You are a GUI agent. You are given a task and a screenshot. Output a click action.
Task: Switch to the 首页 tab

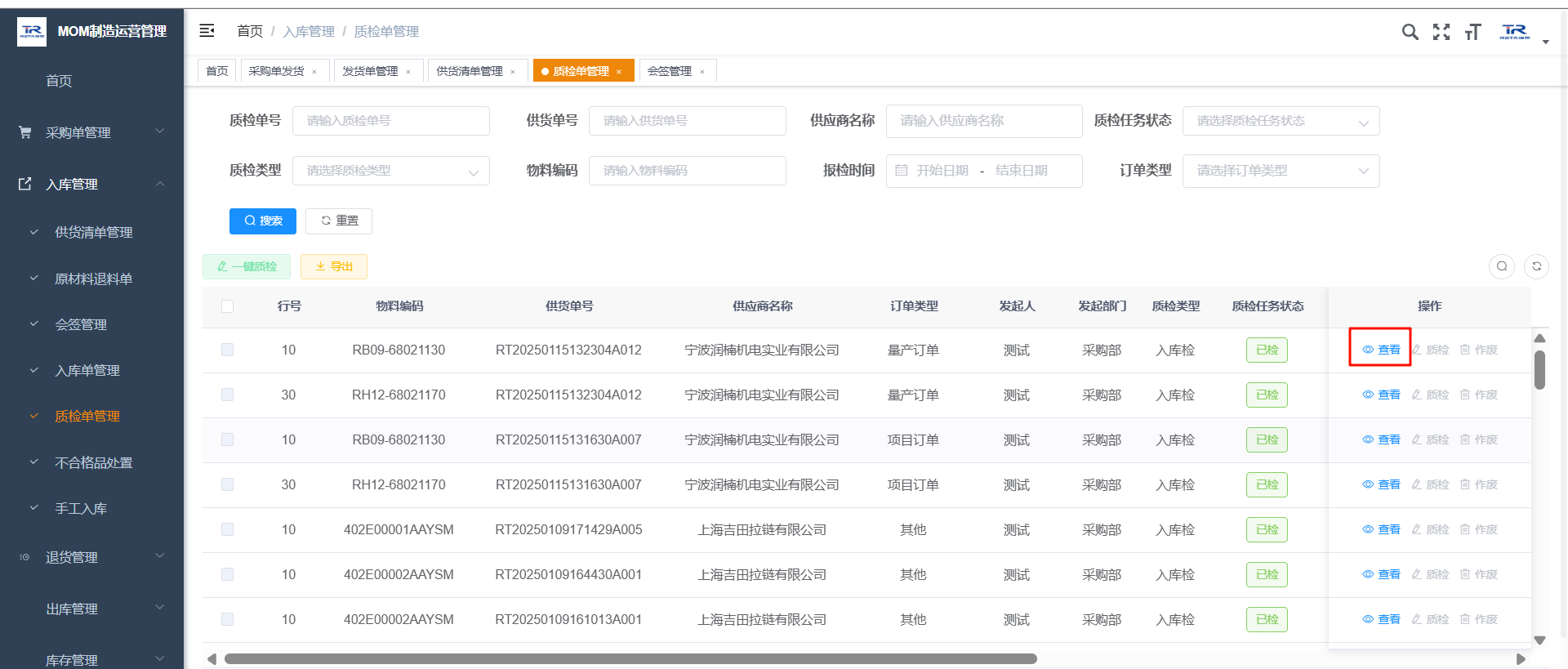(x=217, y=71)
